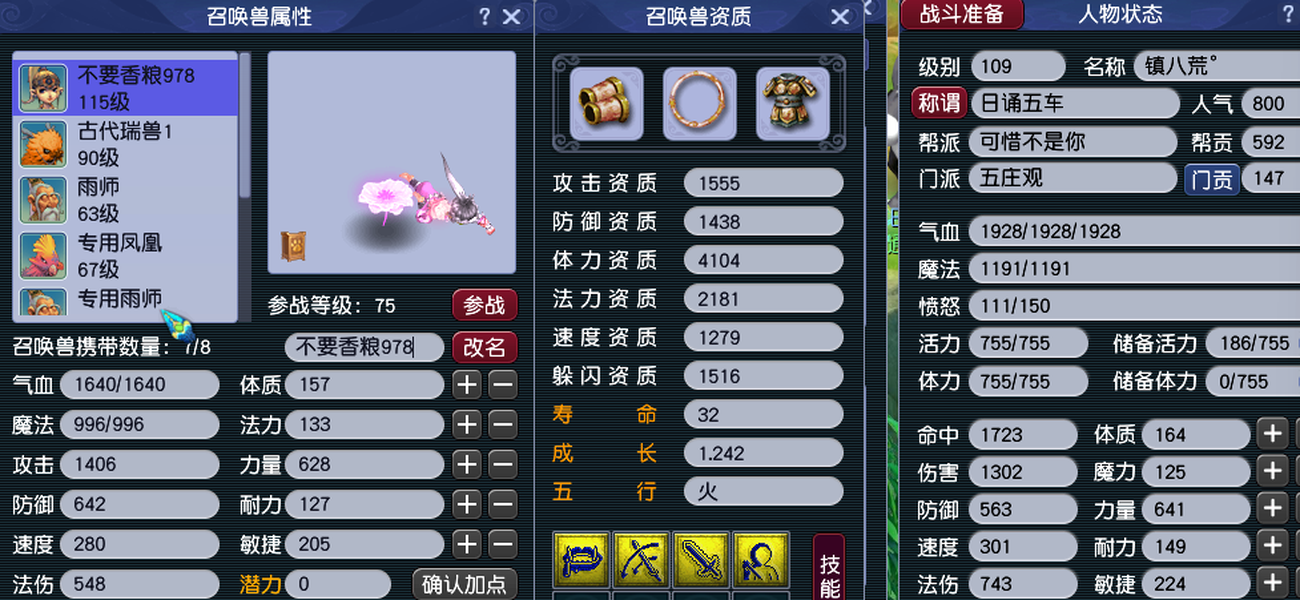The width and height of the screenshot is (1300, 600).
Task: Select the single sword skill icon
Action: pyautogui.click(x=701, y=561)
